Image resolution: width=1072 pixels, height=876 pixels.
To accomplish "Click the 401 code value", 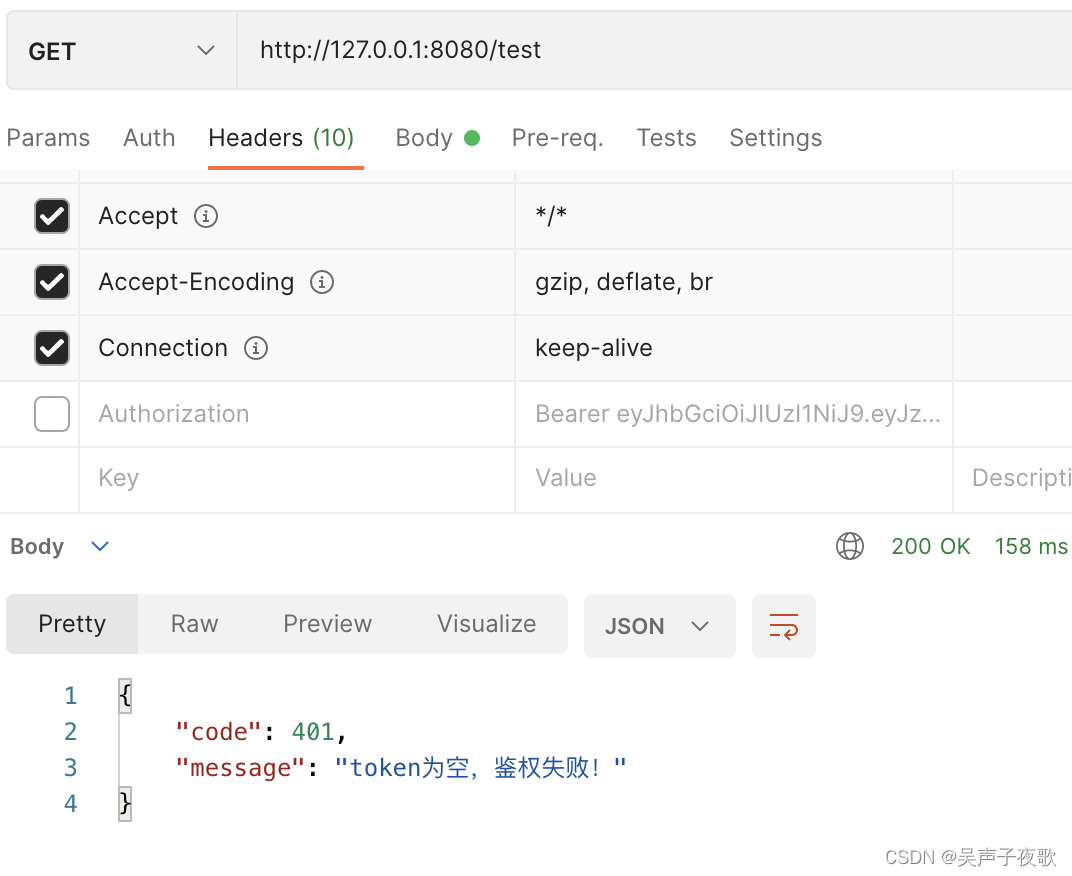I will [x=312, y=732].
